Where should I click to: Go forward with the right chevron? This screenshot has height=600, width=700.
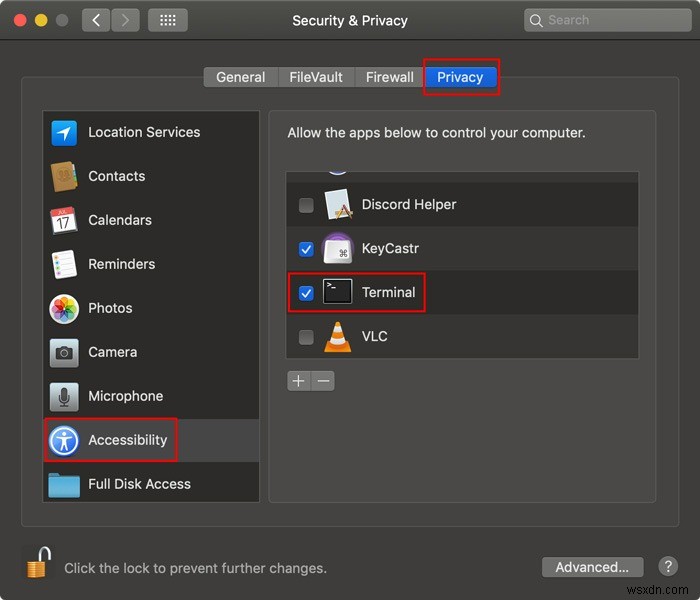[x=125, y=20]
